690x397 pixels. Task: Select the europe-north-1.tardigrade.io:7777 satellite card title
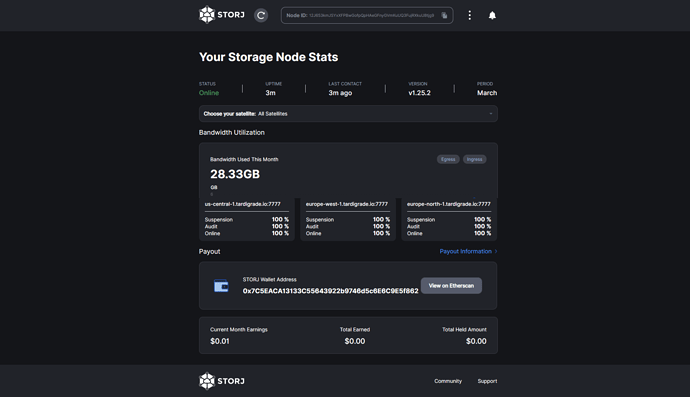pos(448,204)
